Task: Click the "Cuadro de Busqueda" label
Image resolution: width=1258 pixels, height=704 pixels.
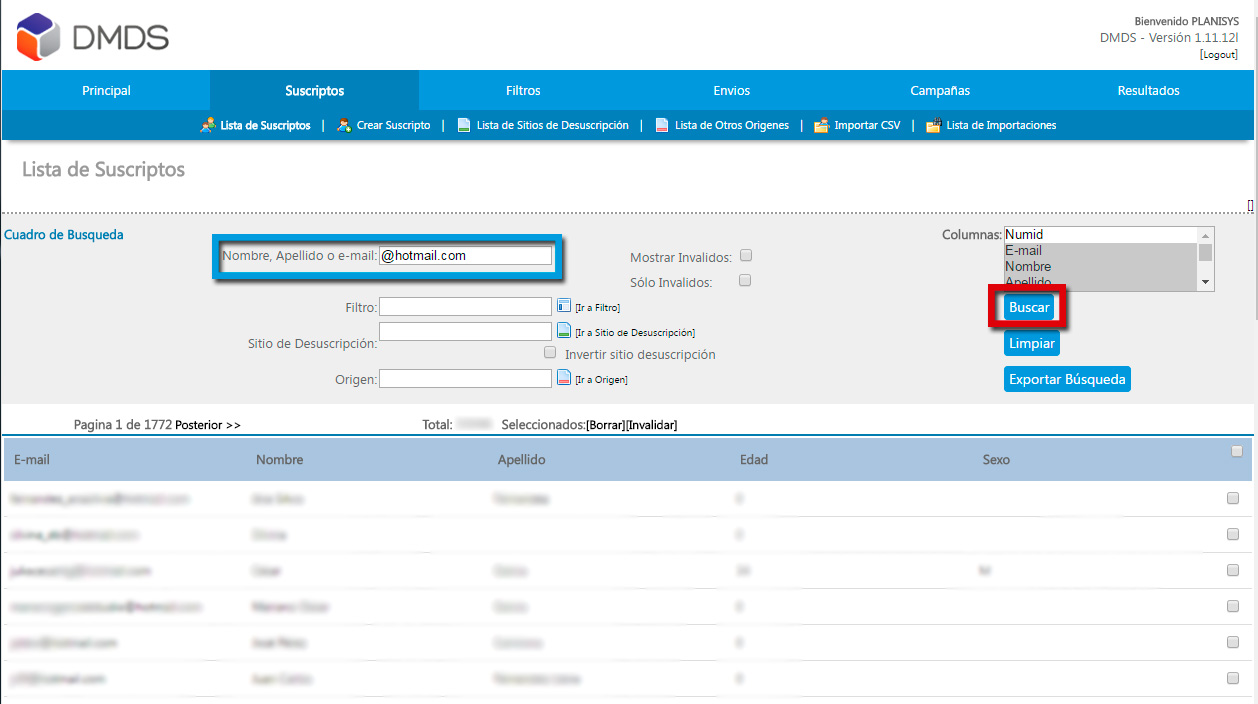Action: [64, 235]
